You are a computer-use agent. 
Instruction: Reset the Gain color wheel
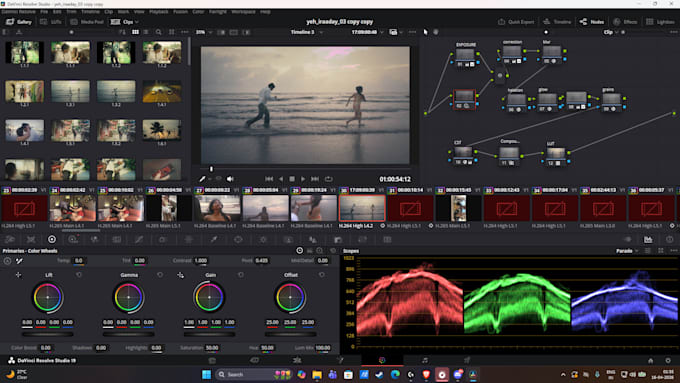241,275
